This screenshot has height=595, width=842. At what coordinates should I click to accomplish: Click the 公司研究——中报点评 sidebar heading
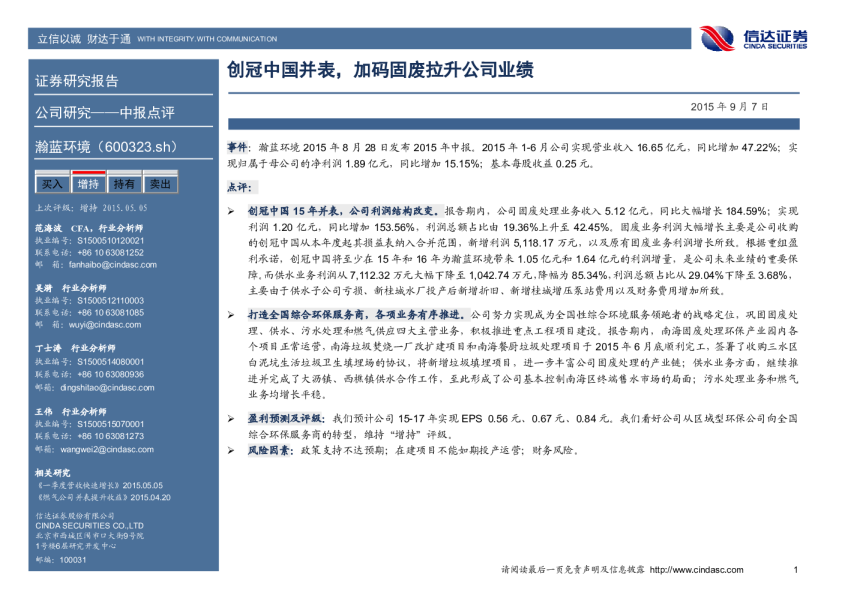coord(105,112)
